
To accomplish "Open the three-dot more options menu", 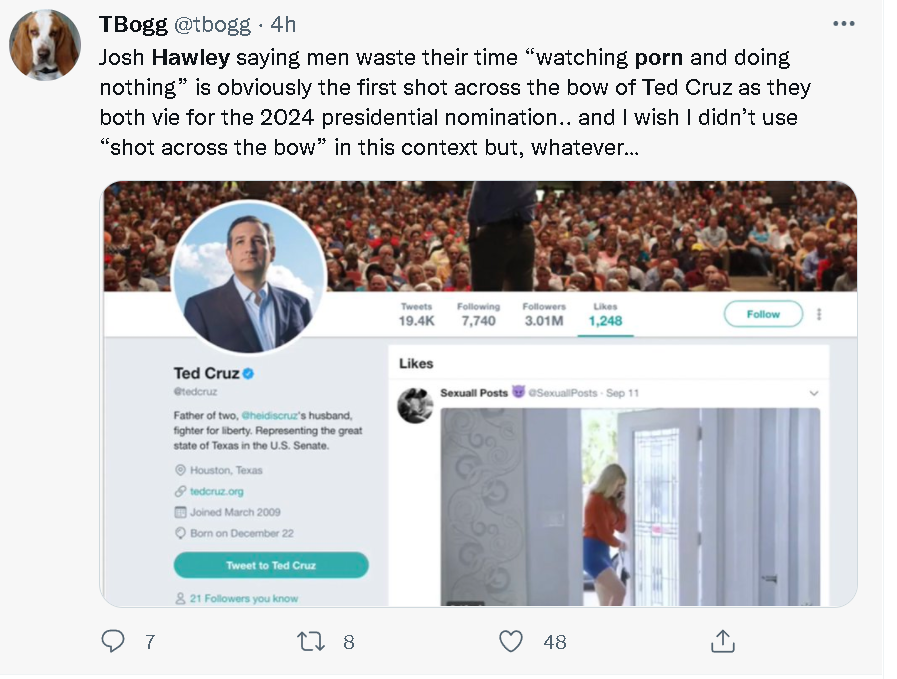I will click(844, 24).
